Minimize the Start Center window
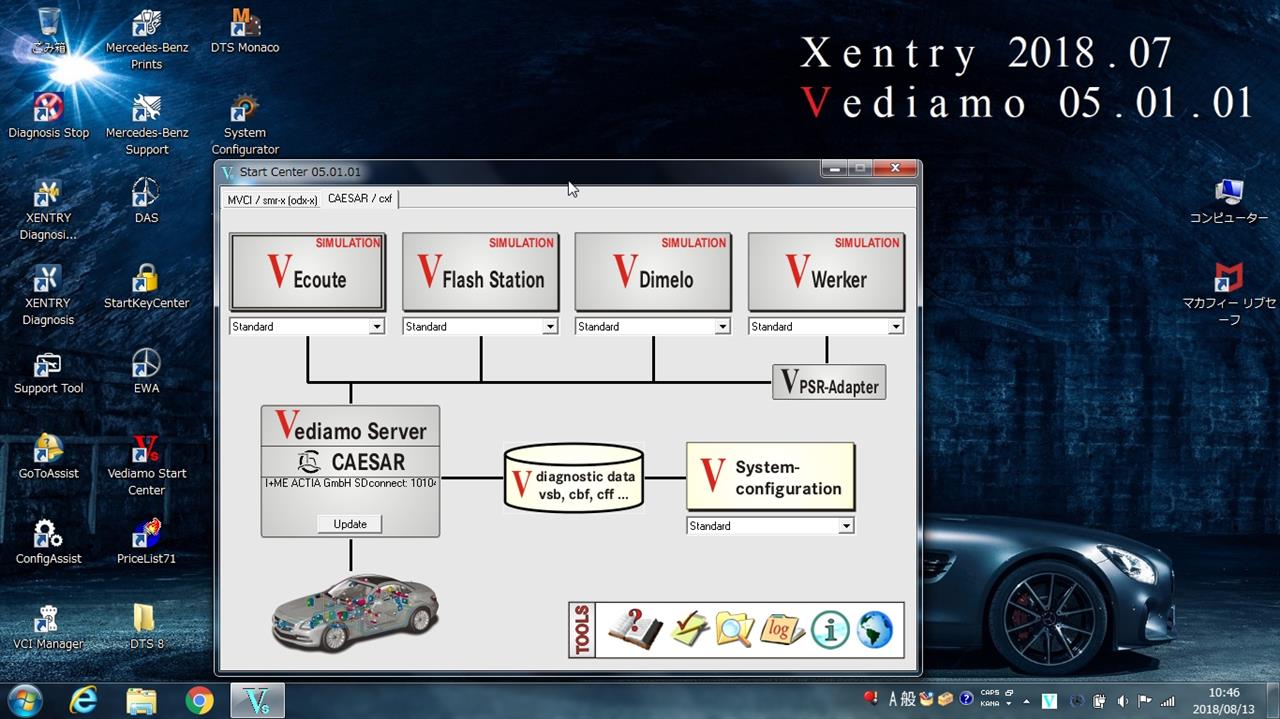Image resolution: width=1280 pixels, height=719 pixels. tap(835, 169)
